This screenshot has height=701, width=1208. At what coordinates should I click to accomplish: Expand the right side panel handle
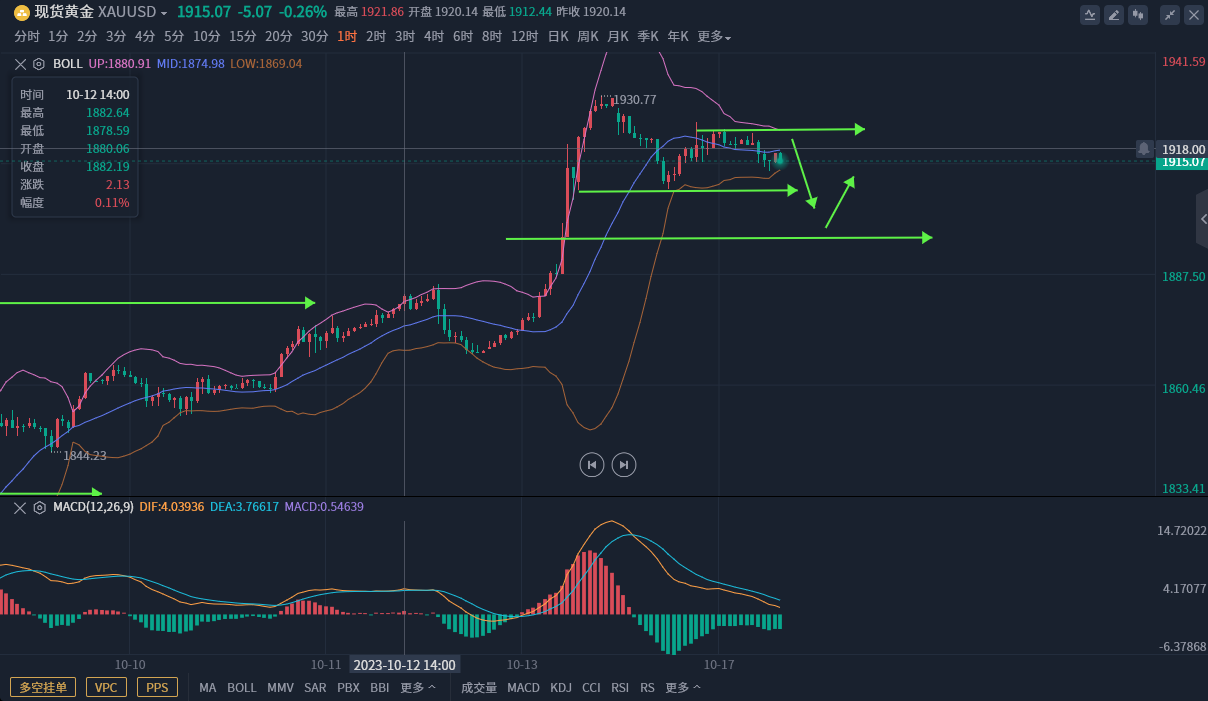(x=1202, y=219)
